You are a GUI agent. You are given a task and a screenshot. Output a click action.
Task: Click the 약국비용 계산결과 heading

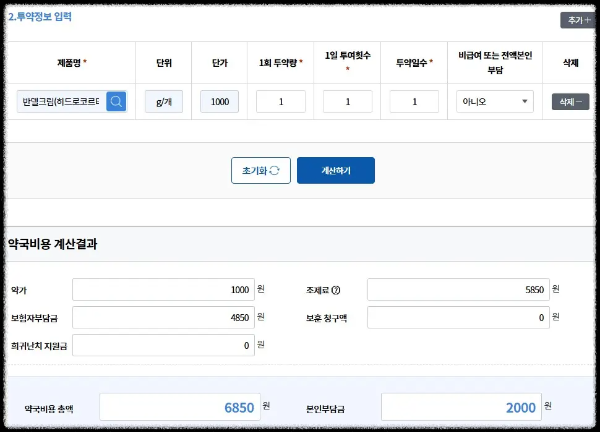click(52, 244)
